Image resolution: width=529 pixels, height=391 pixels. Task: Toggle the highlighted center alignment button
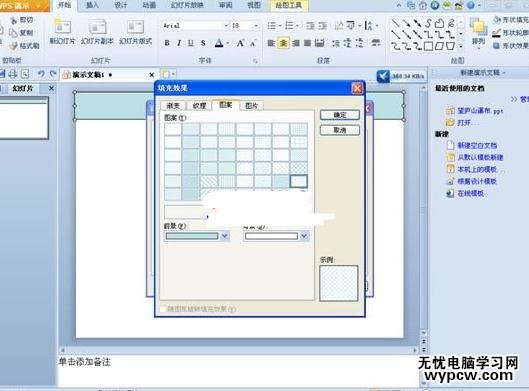pyautogui.click(x=283, y=43)
